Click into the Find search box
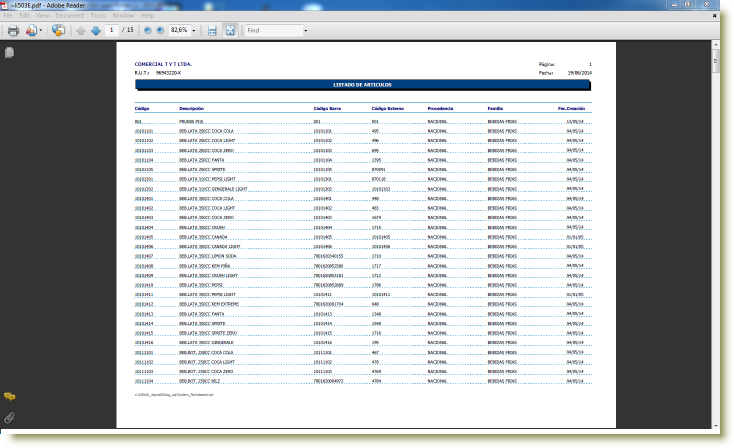 273,30
